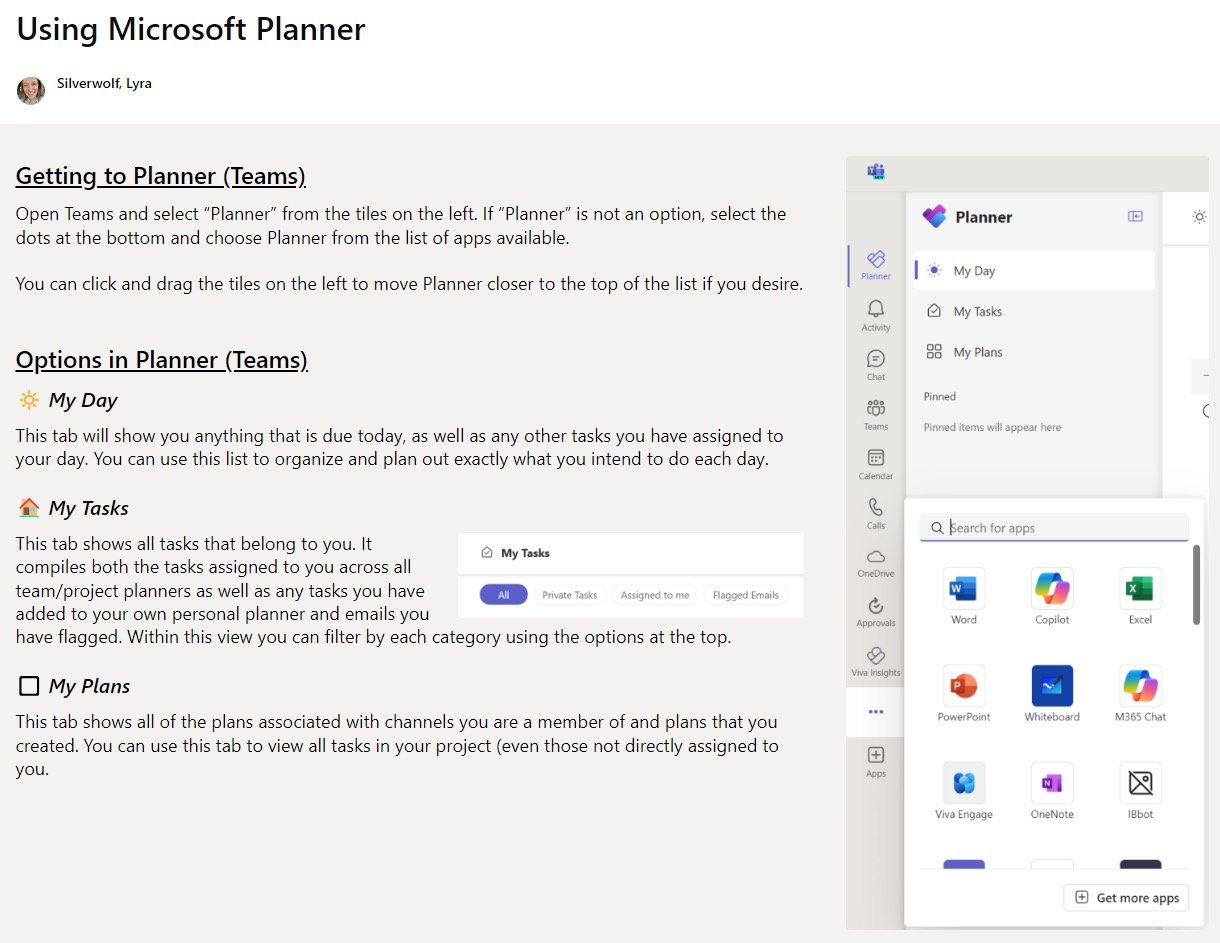The width and height of the screenshot is (1220, 943).
Task: Open Calendar in the Teams left rail
Action: click(876, 464)
